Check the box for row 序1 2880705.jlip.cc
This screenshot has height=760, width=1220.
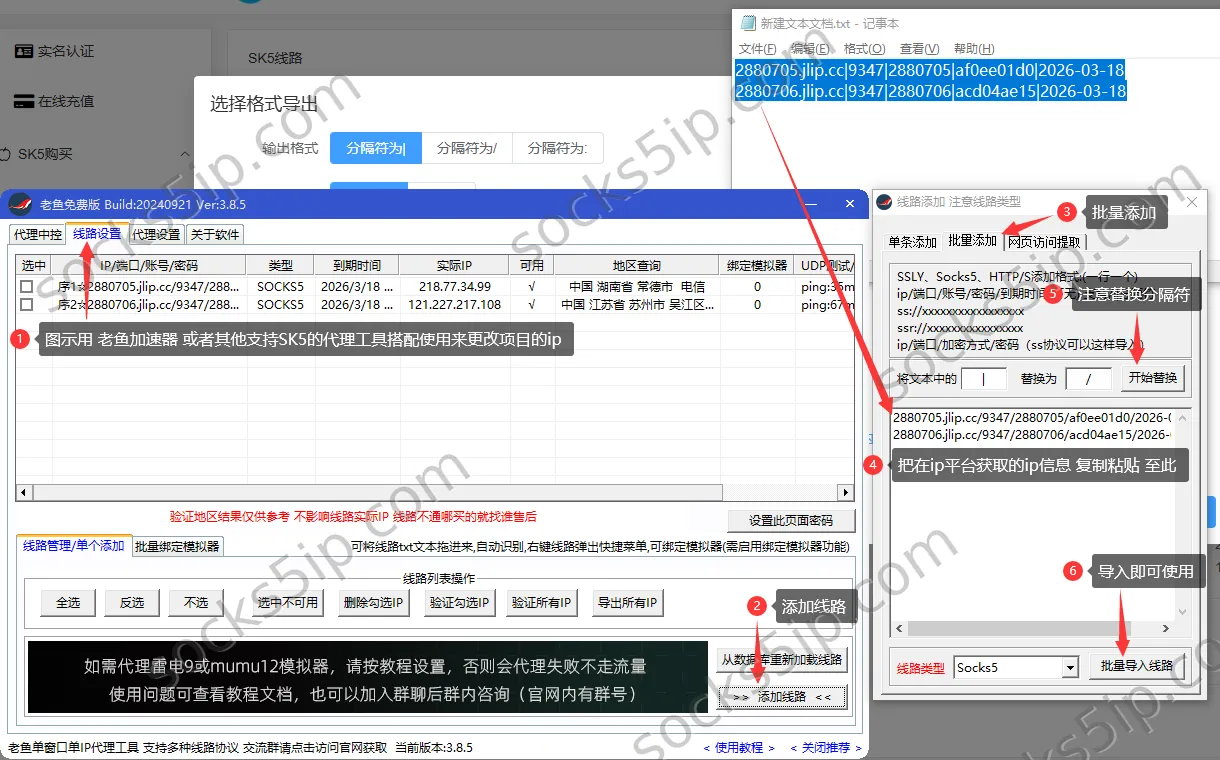pos(27,286)
